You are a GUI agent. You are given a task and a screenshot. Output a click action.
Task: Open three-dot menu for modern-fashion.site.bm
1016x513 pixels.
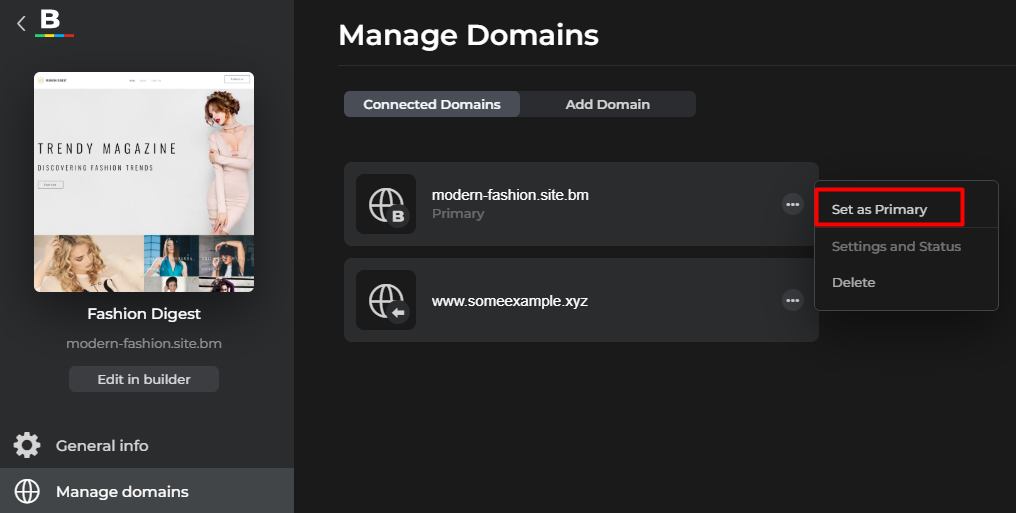pyautogui.click(x=792, y=205)
